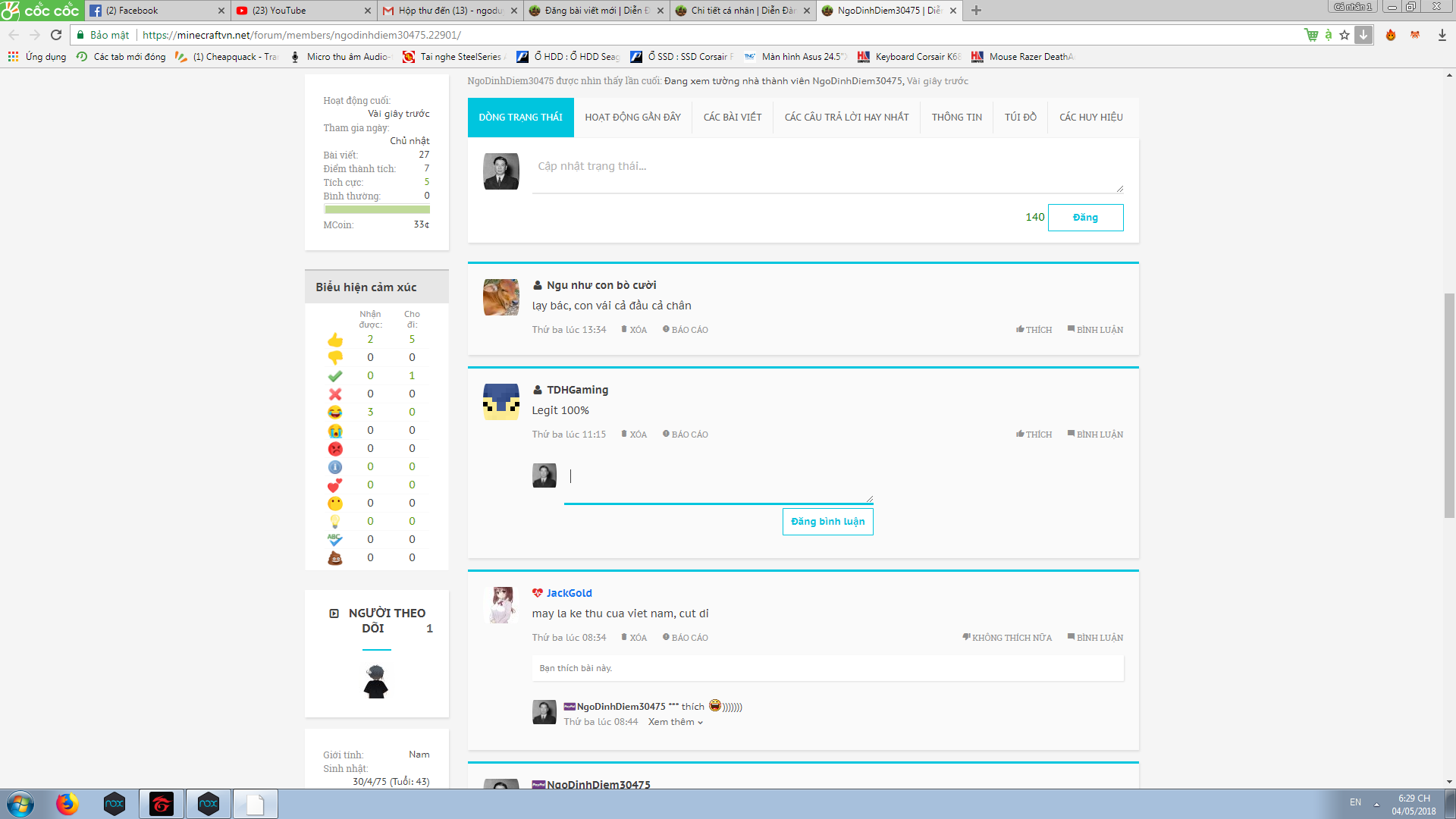Show hidden system tray icons arrow
1456x819 pixels.
1376,804
